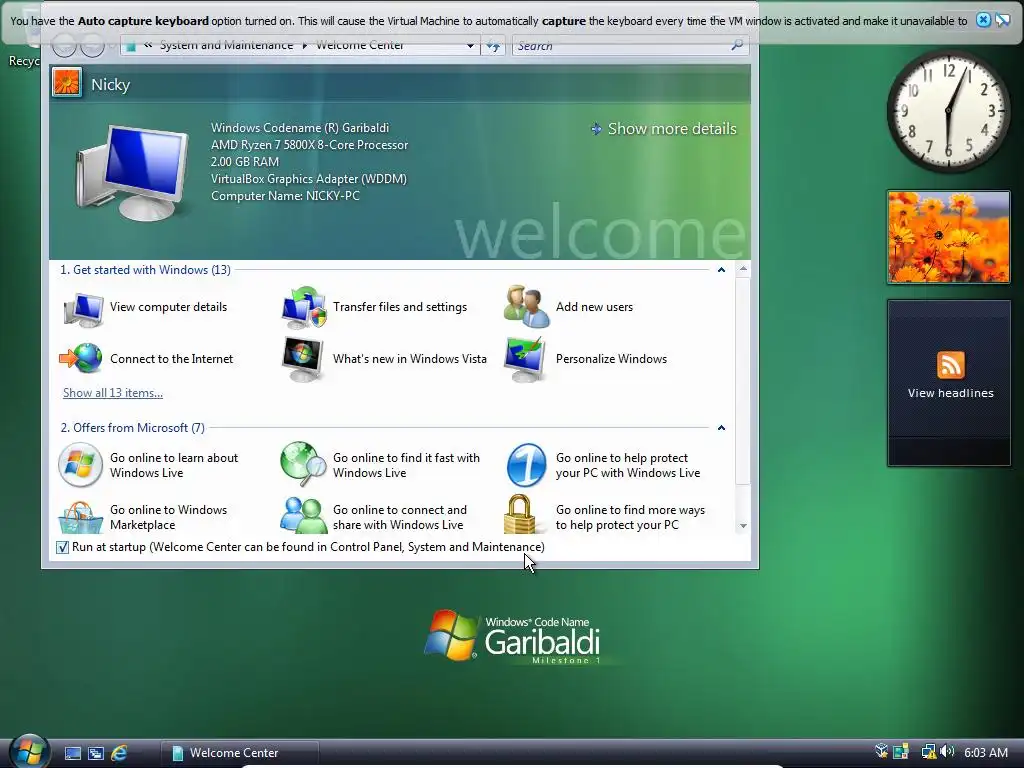Click the 6:03 AM taskbar clock

[985, 752]
